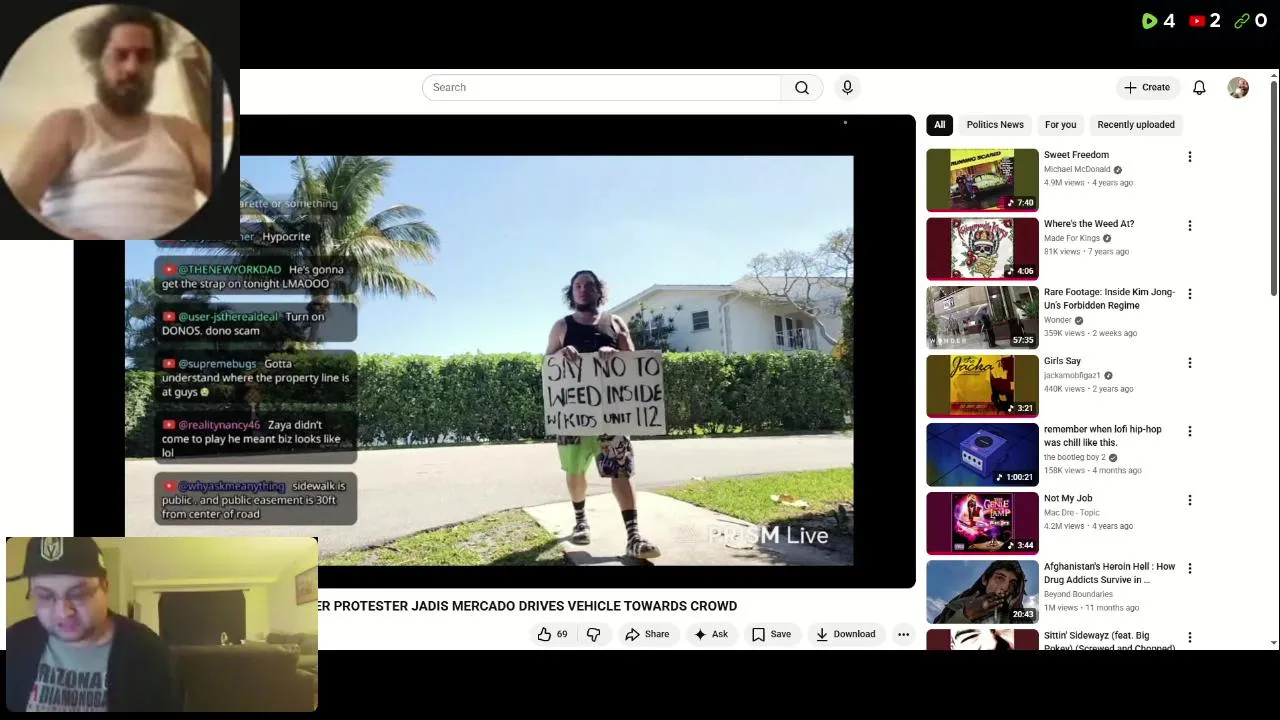1280x720 pixels.
Task: Open options menu for lofi hip-hop video
Action: 1189,431
